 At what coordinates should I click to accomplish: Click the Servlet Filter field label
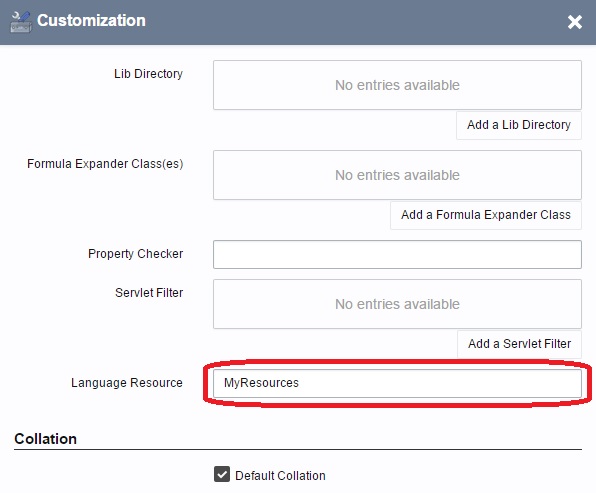point(149,293)
